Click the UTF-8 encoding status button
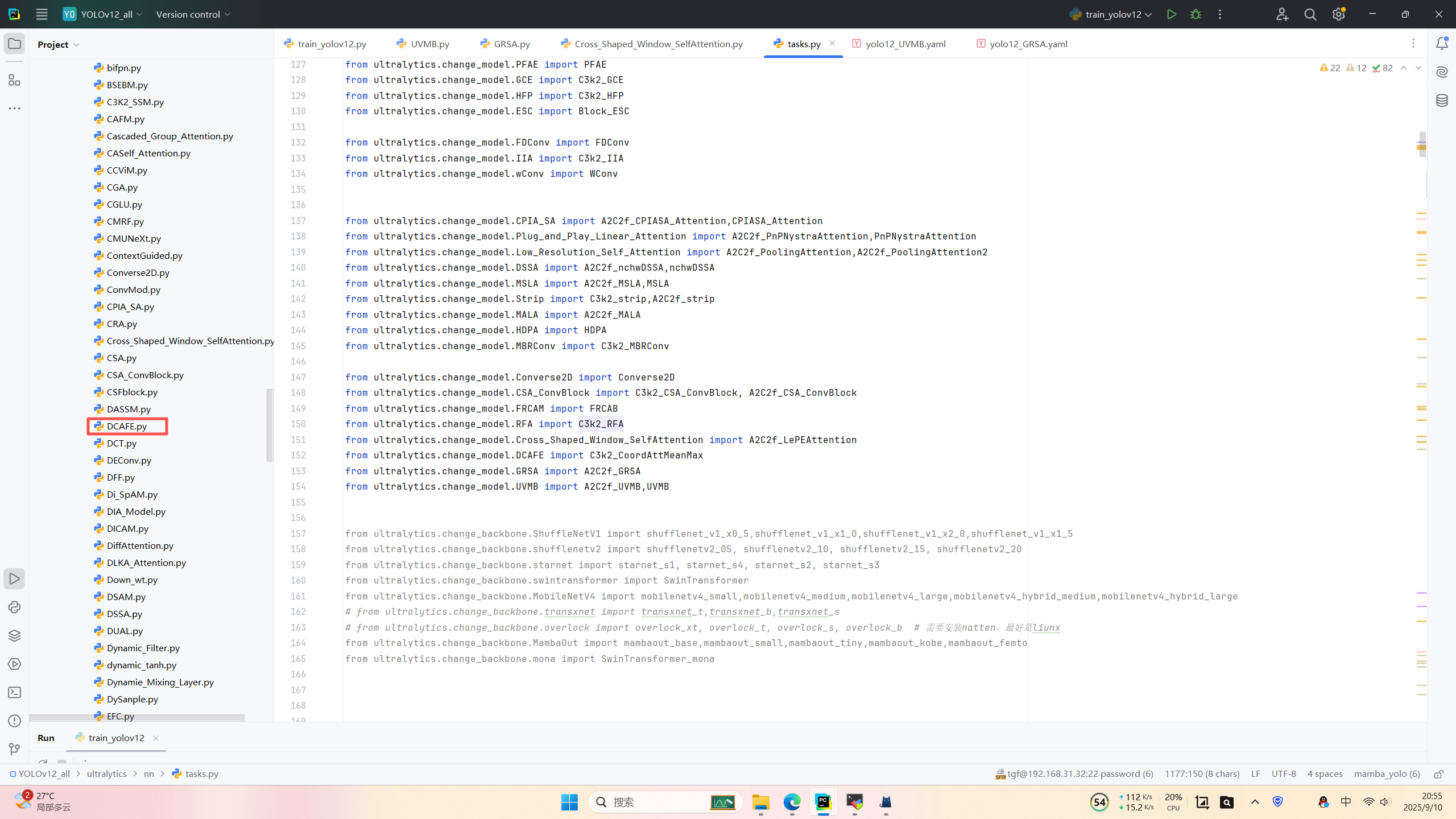Image resolution: width=1456 pixels, height=819 pixels. [1283, 774]
